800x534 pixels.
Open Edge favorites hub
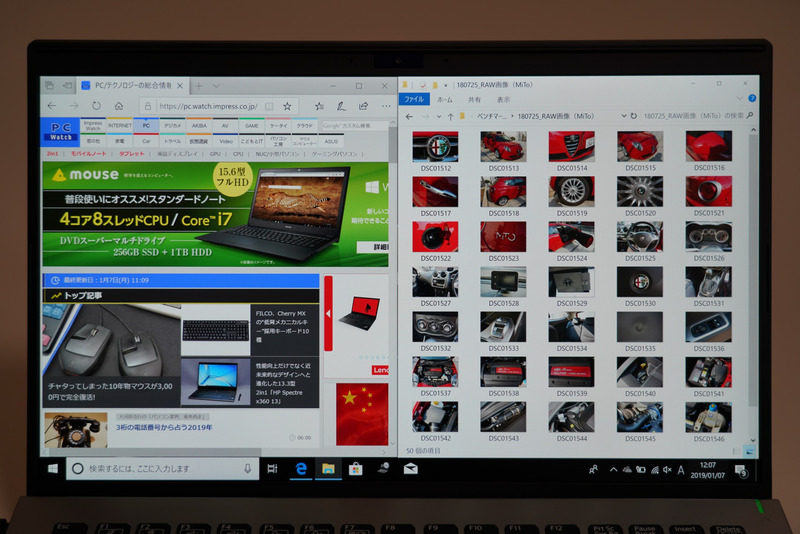319,106
